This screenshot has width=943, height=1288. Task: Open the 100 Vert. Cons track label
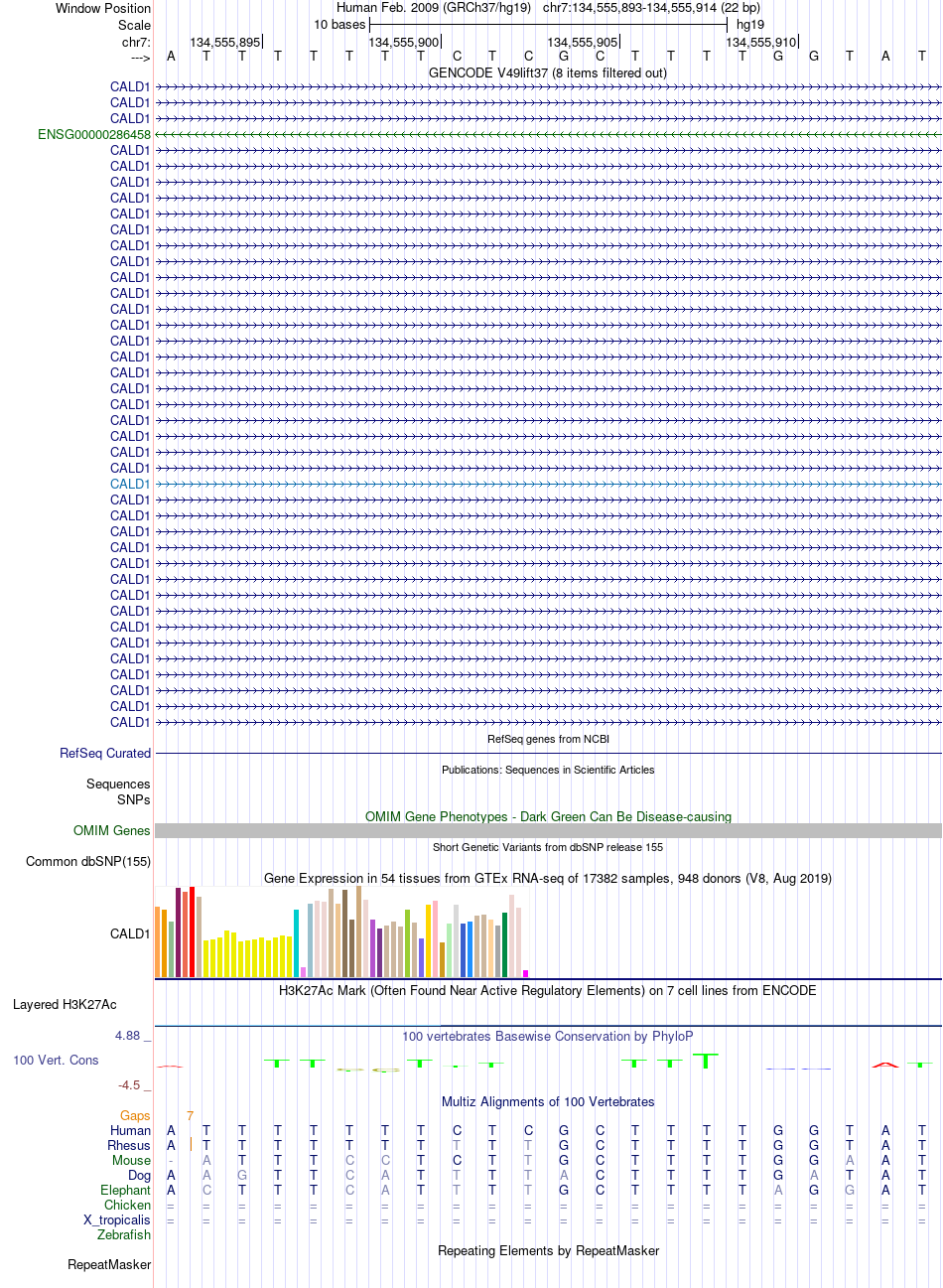[56, 1060]
